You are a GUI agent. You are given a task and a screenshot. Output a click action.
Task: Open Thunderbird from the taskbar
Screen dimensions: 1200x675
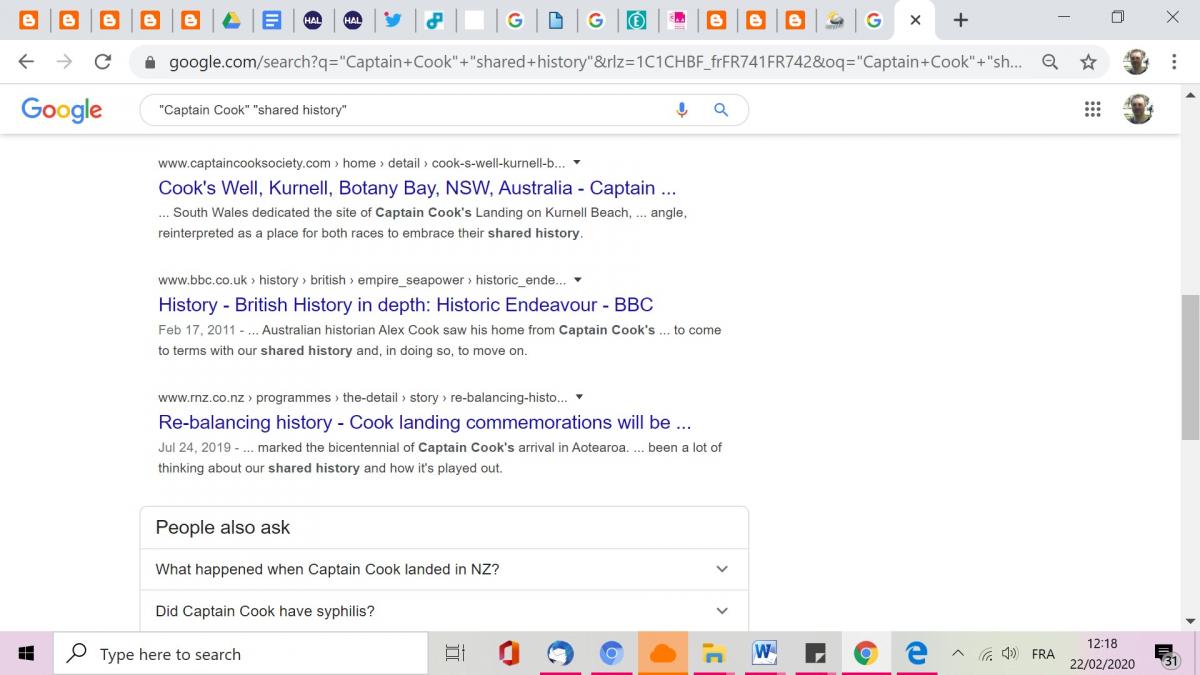click(x=560, y=654)
